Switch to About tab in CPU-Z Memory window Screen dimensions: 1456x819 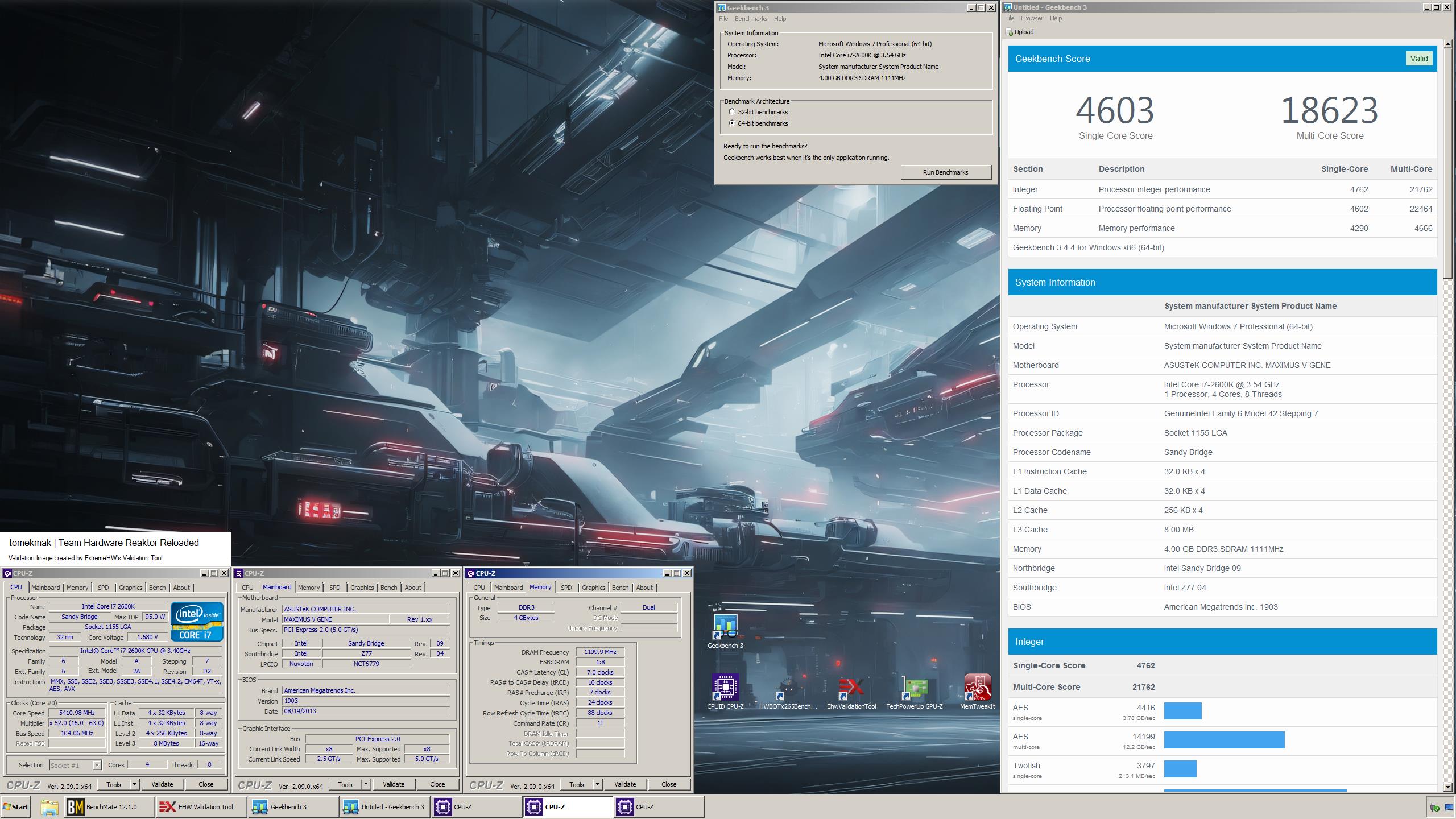[644, 588]
